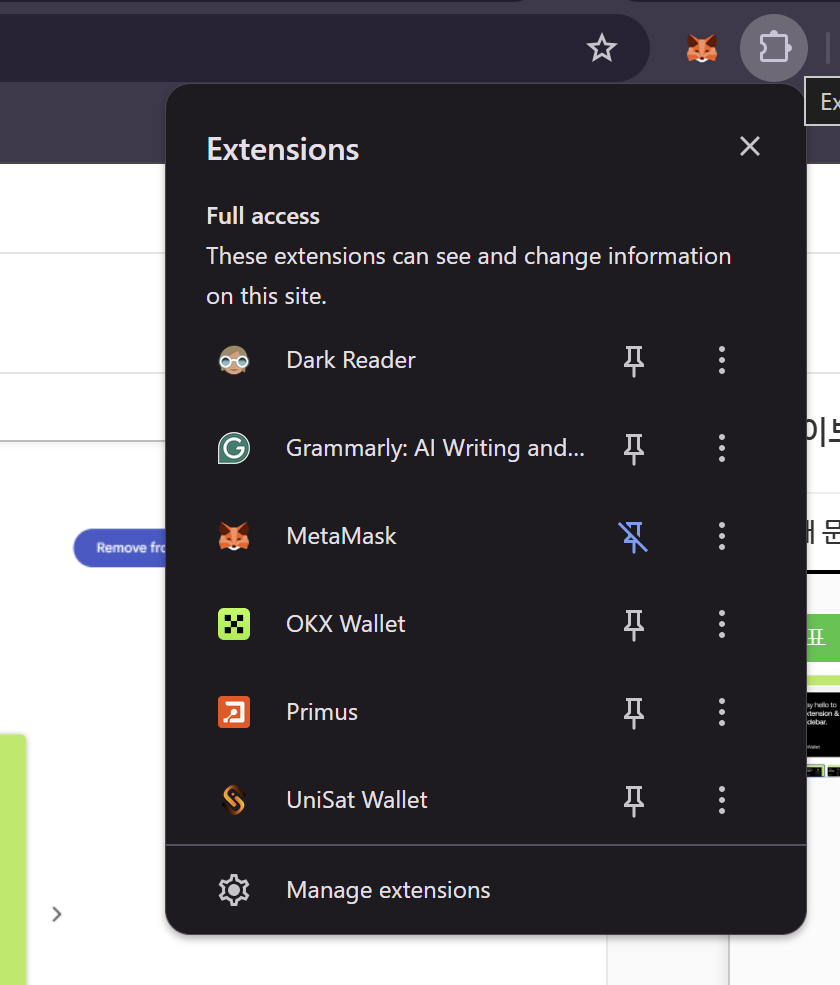Open more actions for Grammarly
The width and height of the screenshot is (840, 985).
(x=722, y=448)
